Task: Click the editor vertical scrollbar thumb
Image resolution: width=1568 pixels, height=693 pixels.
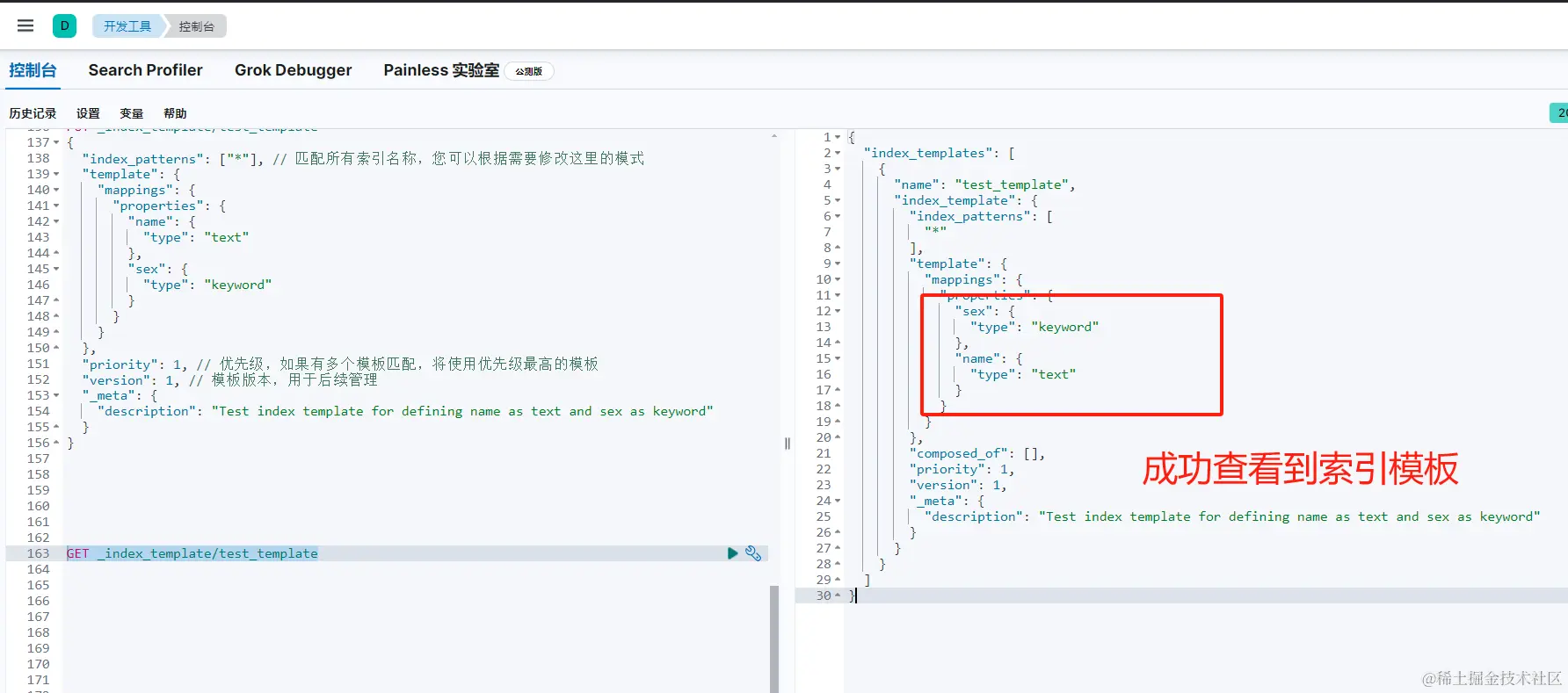Action: click(x=774, y=639)
